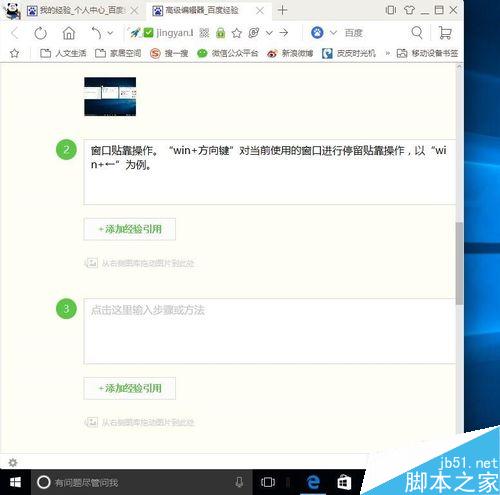The height and width of the screenshot is (495, 500).
Task: Open a new tab with plus button
Action: coord(282,10)
